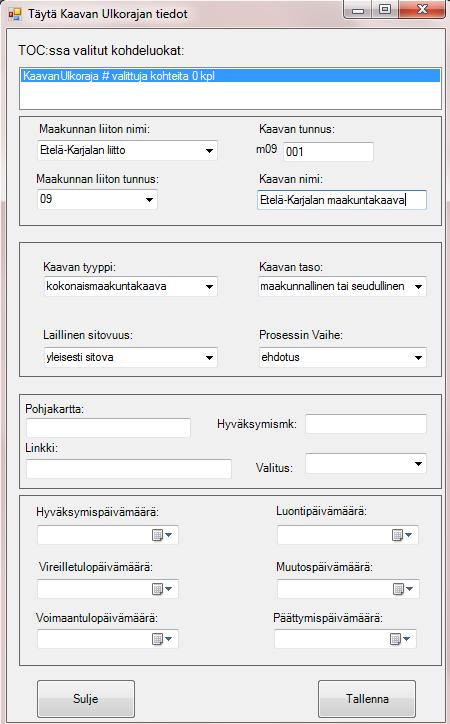
Task: Open the Vireilletulopäivämäärä calendar icon
Action: [x=162, y=589]
